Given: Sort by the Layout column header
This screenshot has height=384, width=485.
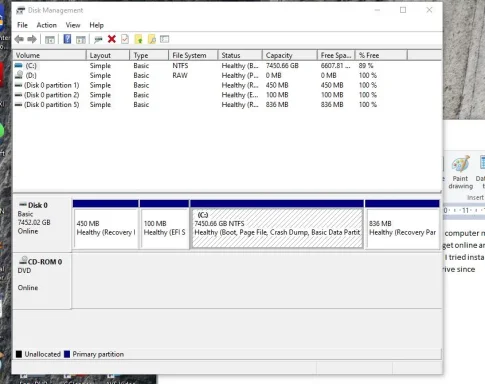Looking at the screenshot, I should [108, 55].
